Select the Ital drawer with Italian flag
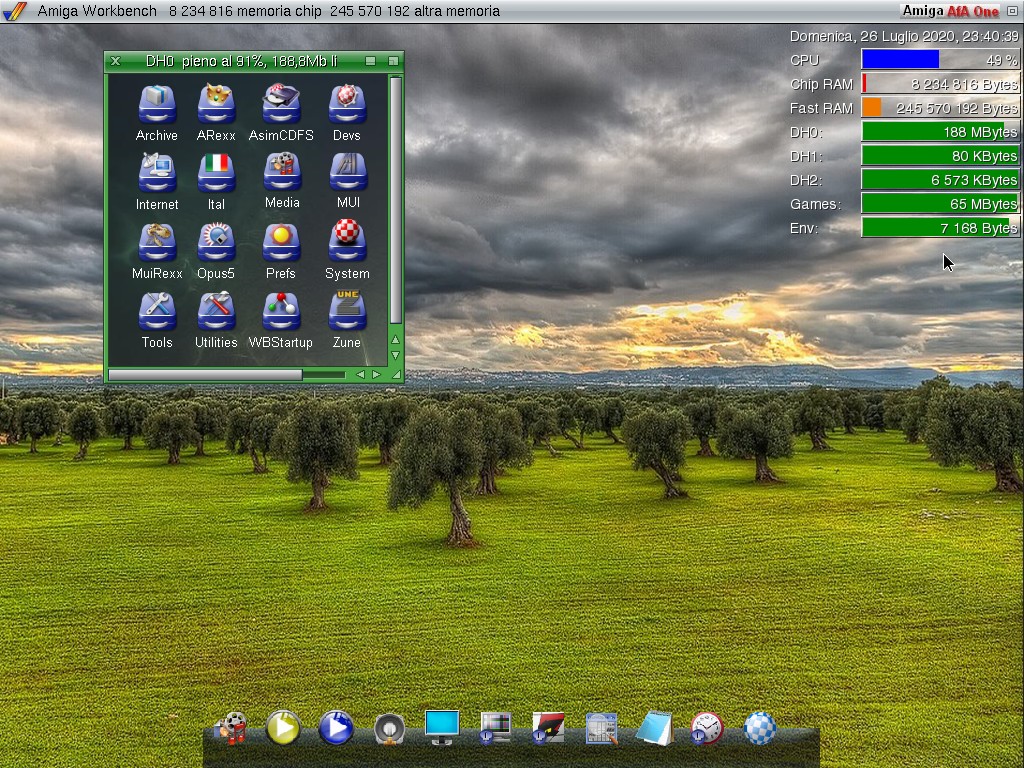This screenshot has height=768, width=1024. pyautogui.click(x=216, y=173)
